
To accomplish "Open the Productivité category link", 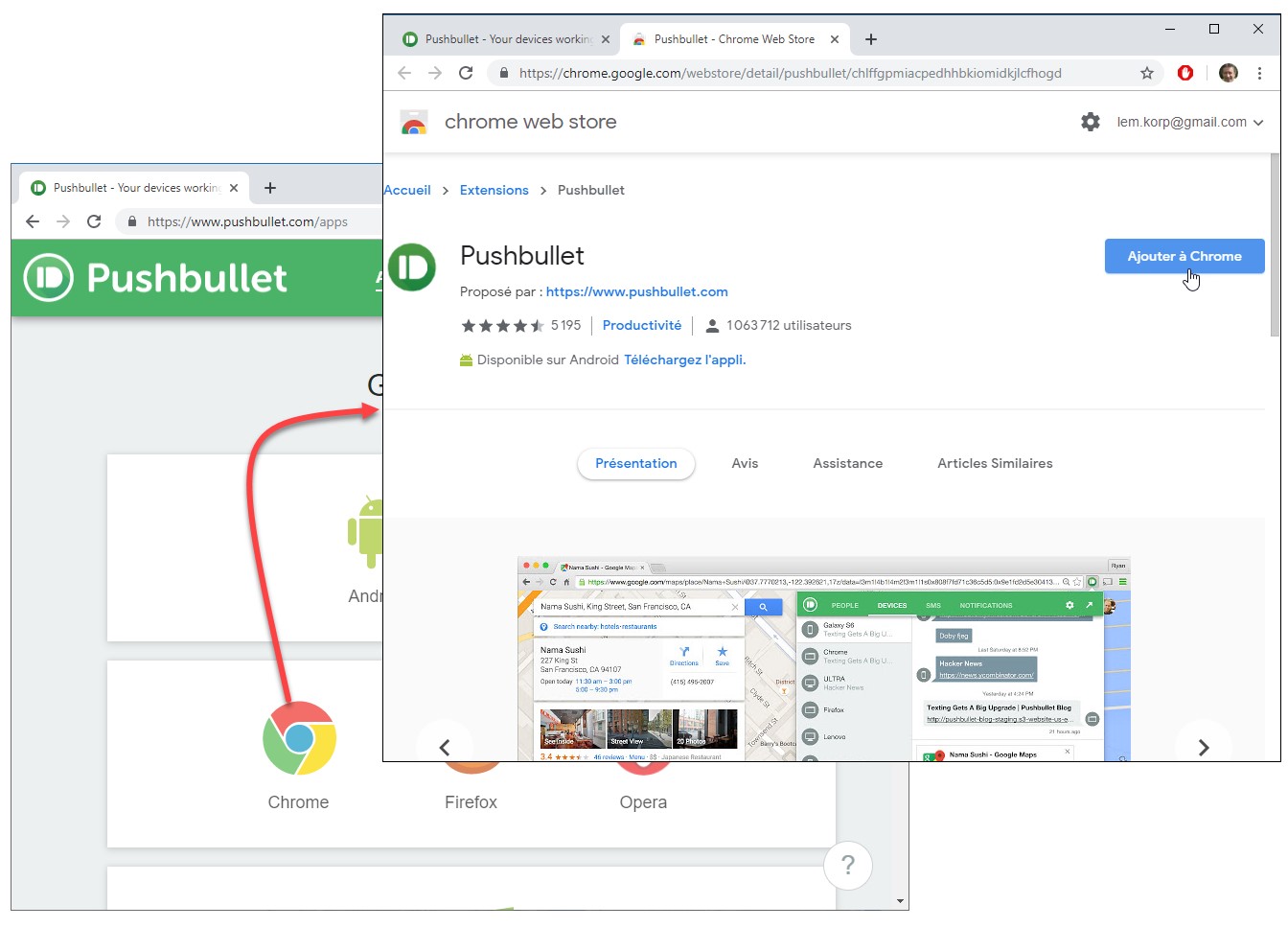I will [642, 325].
